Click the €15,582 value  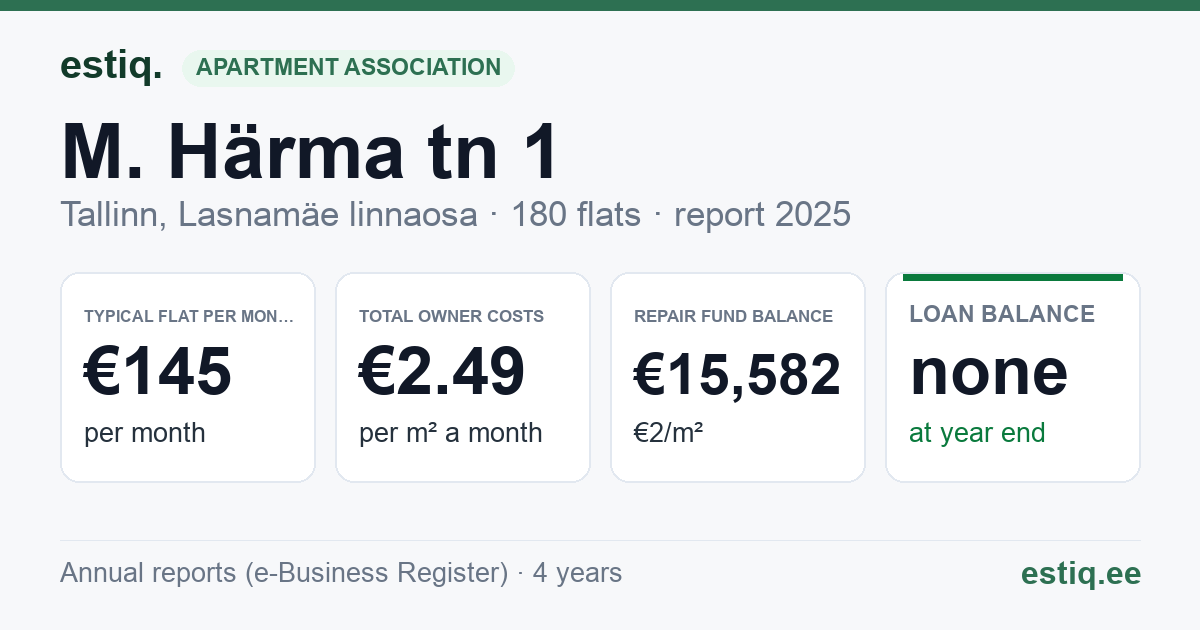737,375
